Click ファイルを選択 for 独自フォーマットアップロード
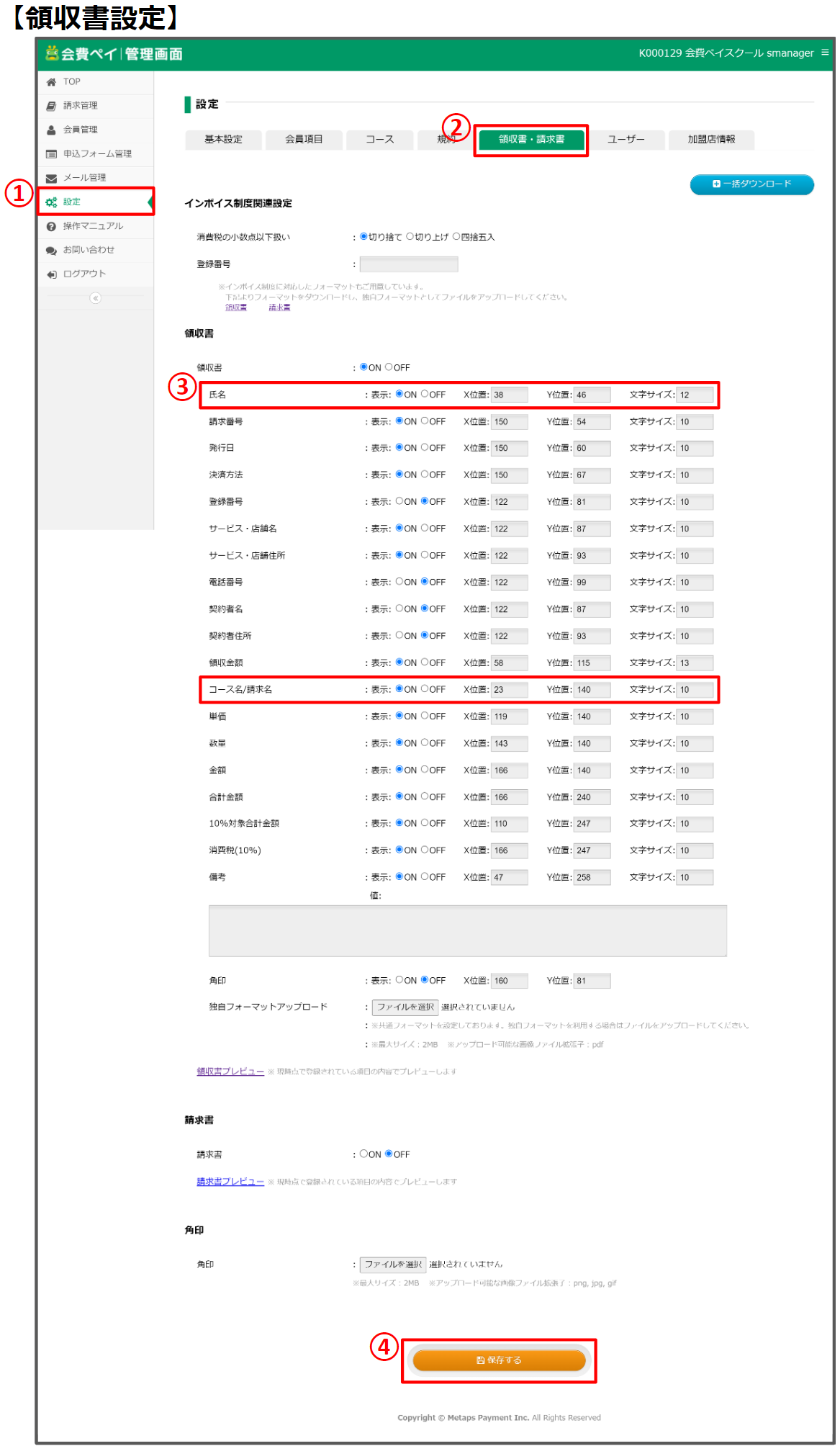The image size is (840, 1446). [x=405, y=1007]
